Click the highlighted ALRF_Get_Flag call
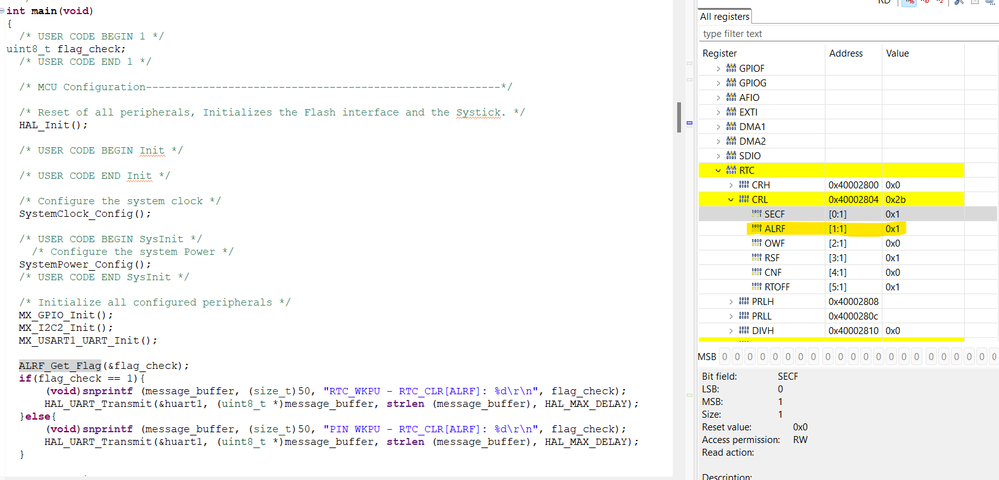This screenshot has height=480, width=999. coord(60,366)
